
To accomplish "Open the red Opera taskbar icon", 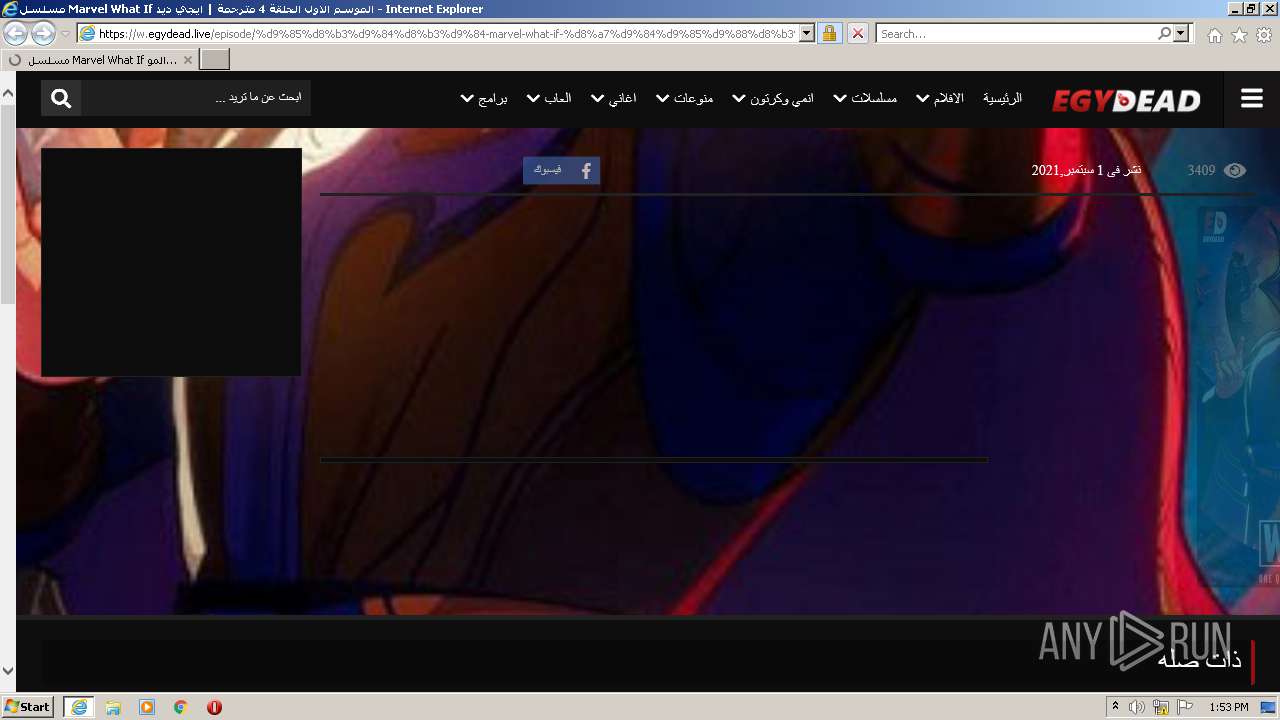I will click(x=214, y=707).
